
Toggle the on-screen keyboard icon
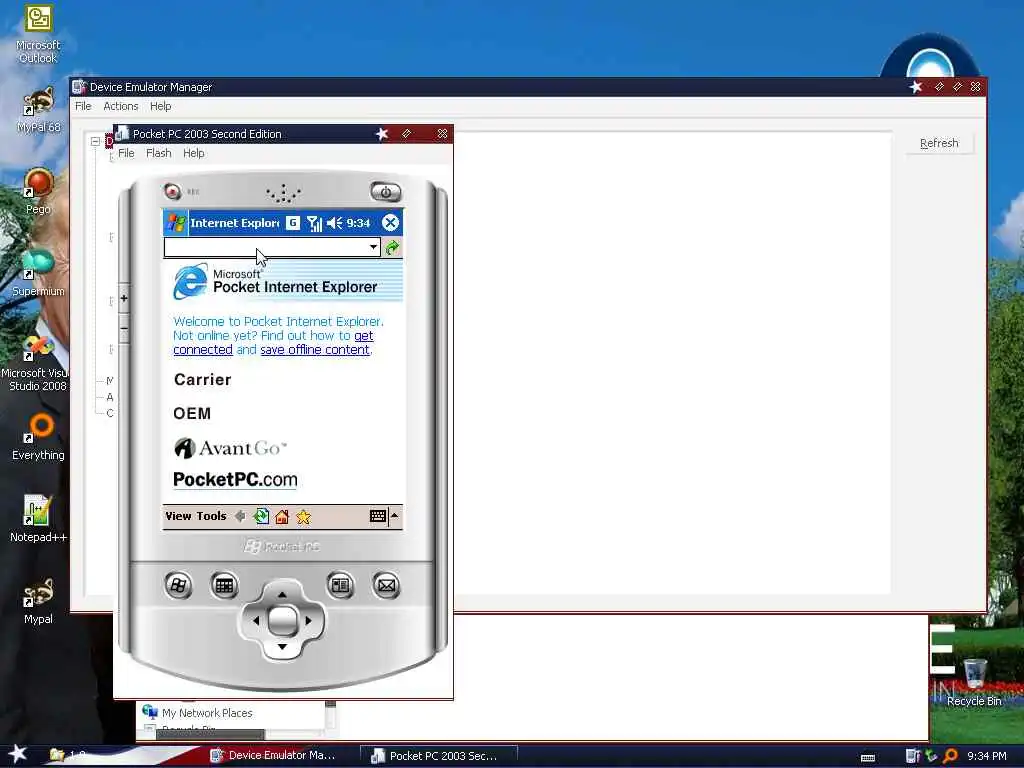(x=377, y=517)
